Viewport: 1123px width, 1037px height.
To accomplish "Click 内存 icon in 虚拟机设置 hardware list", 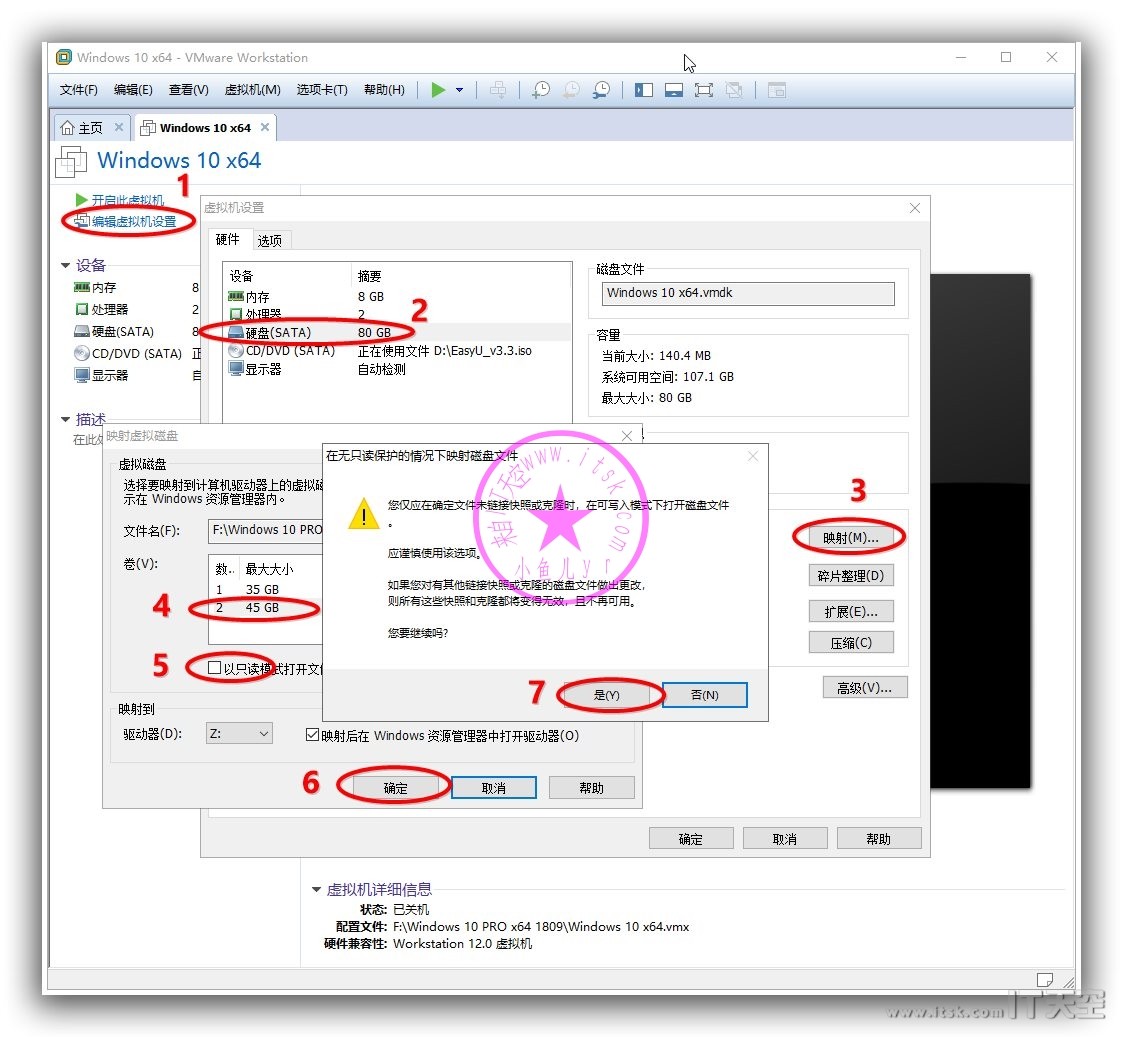I will click(236, 296).
